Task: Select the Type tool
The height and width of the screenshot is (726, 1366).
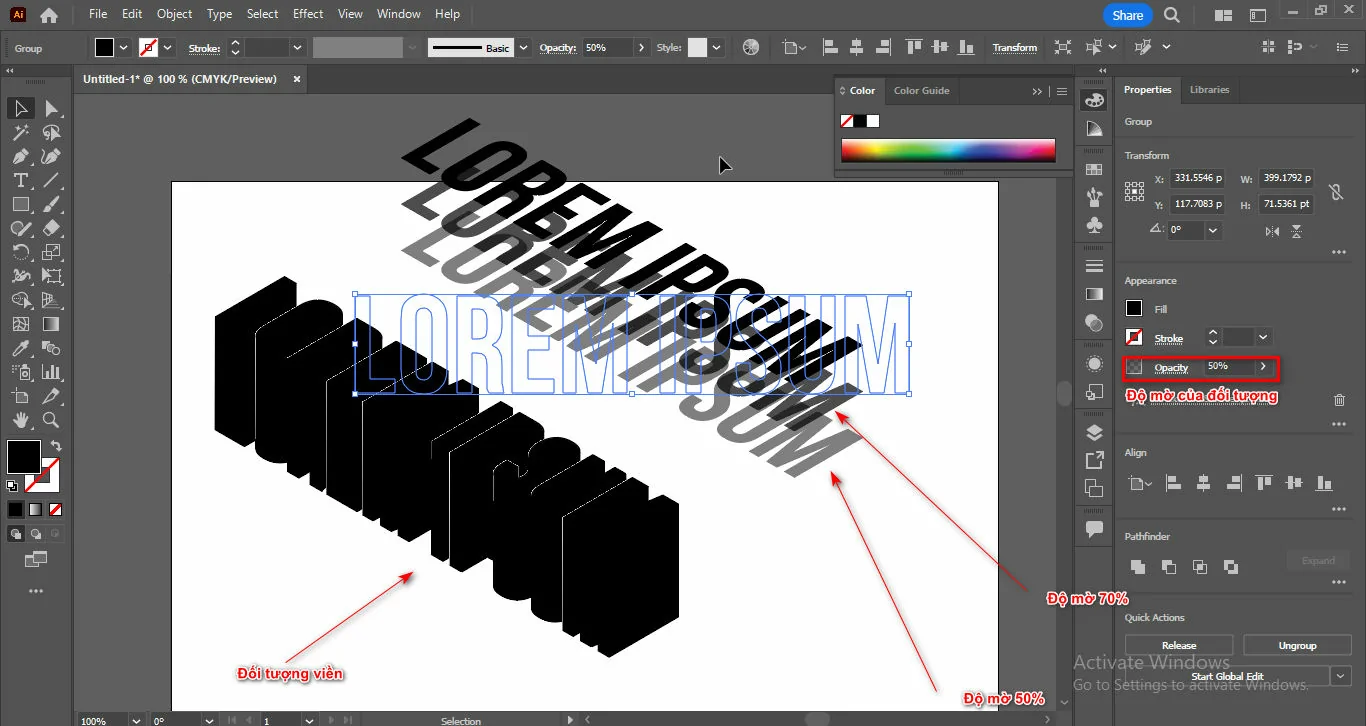Action: tap(21, 182)
